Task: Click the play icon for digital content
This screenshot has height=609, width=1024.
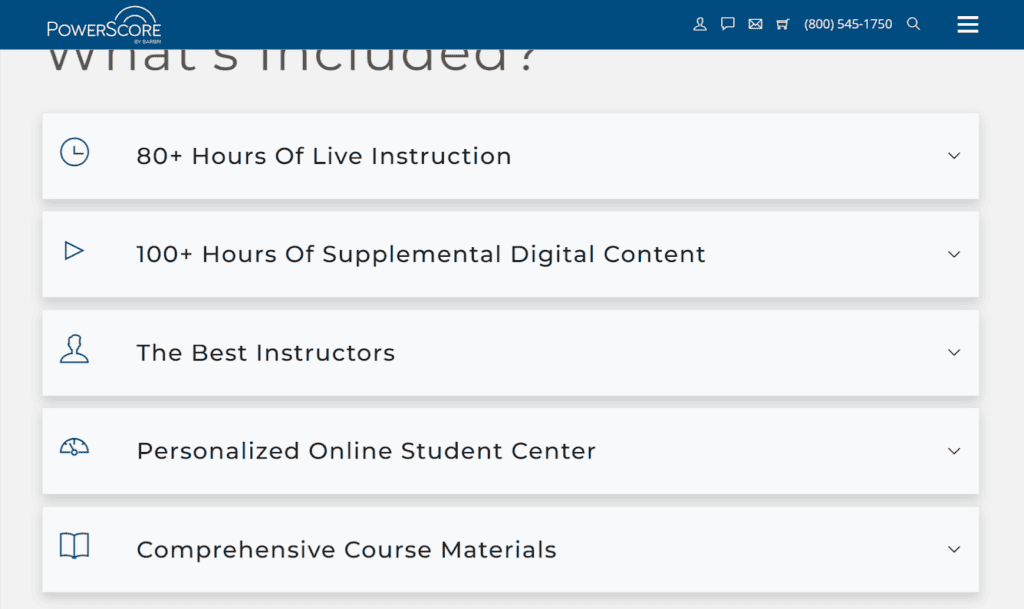Action: click(x=74, y=250)
